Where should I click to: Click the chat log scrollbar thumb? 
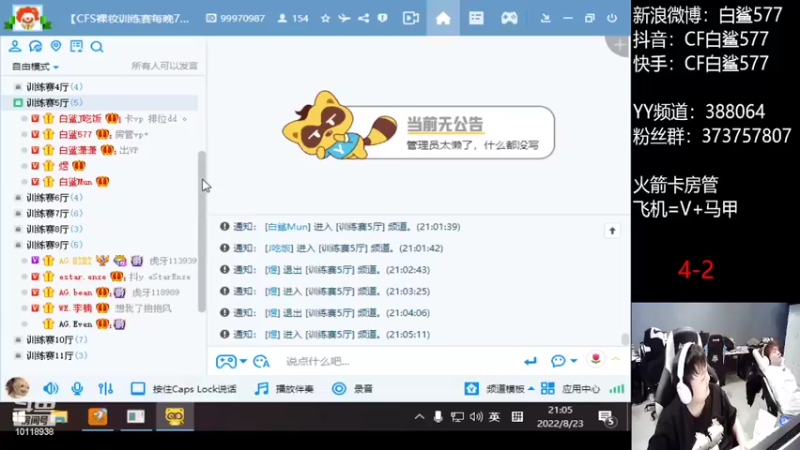(x=625, y=339)
